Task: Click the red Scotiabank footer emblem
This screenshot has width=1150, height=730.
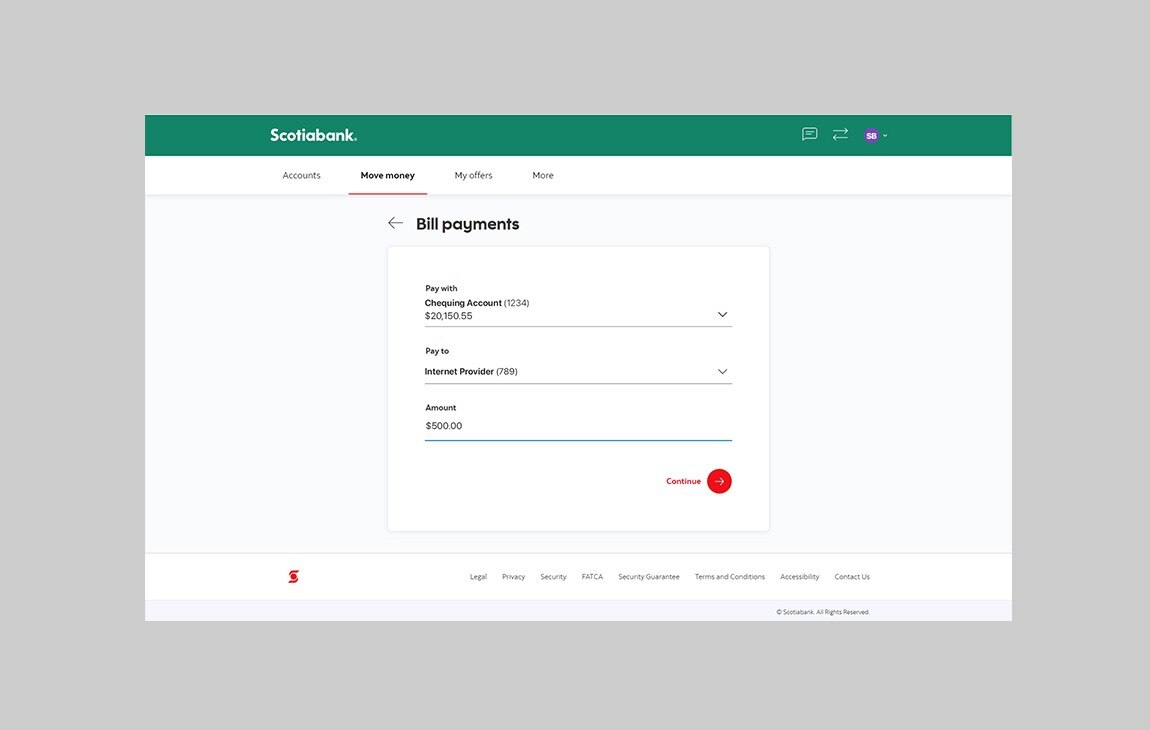Action: (293, 576)
